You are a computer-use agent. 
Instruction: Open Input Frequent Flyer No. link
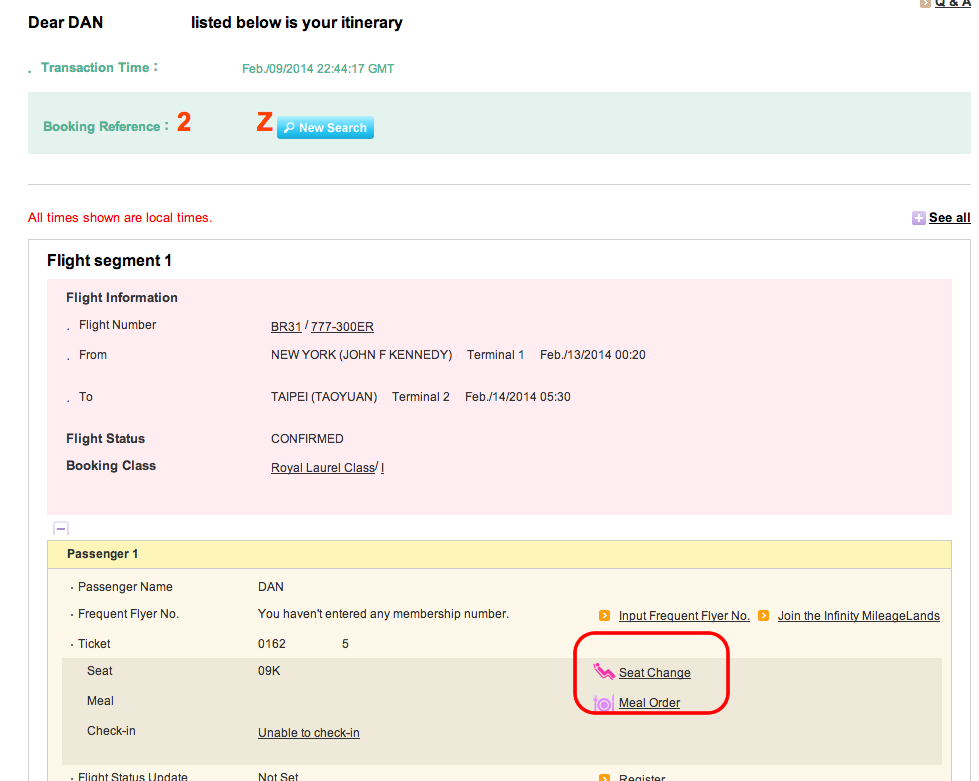coord(684,616)
